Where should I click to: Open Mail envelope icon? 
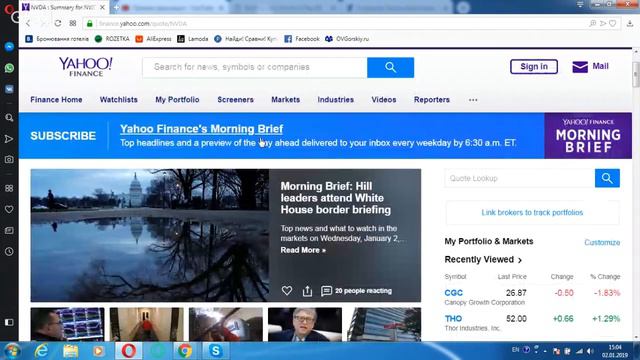click(x=580, y=67)
